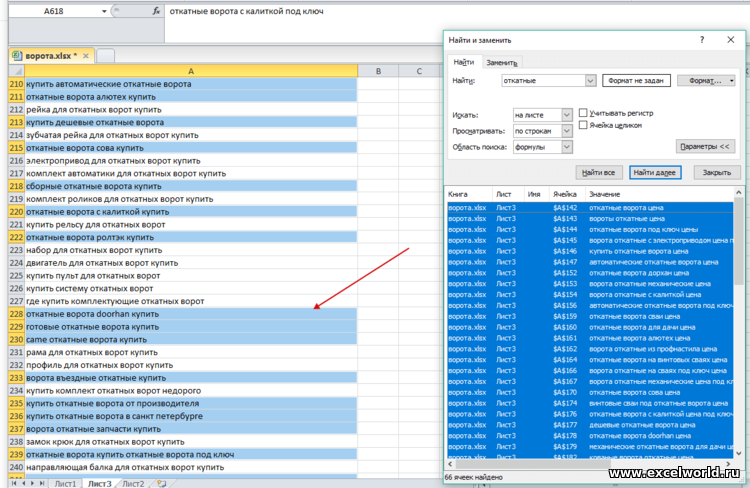Open a new blank workbook tab

click(x=105, y=56)
